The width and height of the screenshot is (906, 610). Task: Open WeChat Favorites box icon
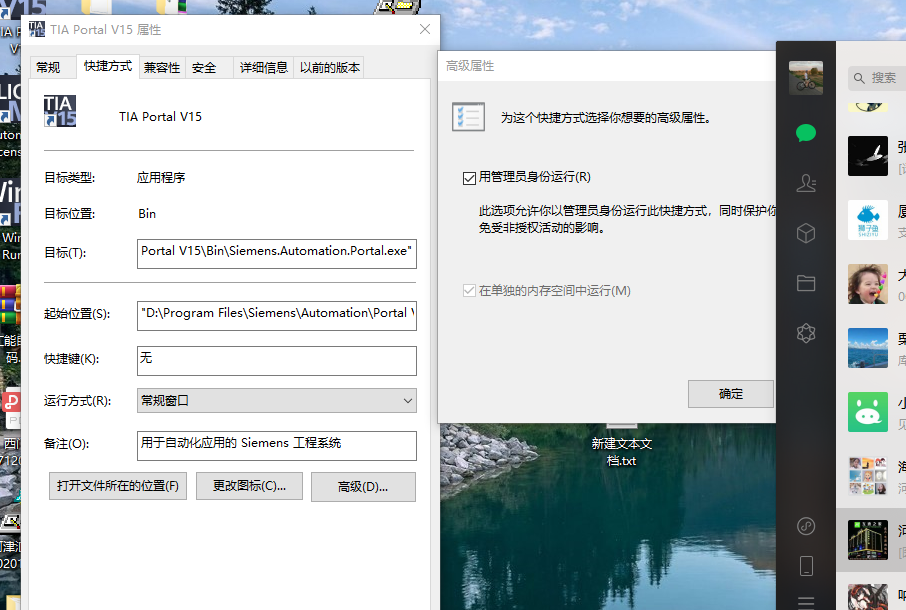tap(806, 233)
